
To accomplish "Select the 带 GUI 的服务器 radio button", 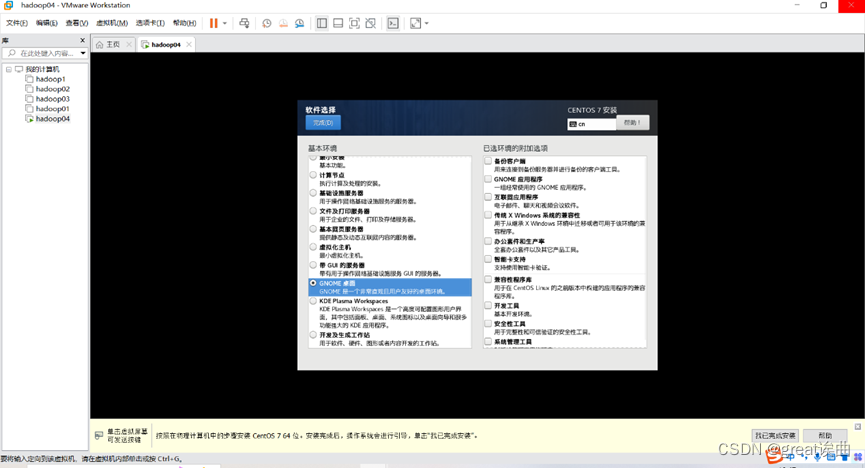I will pos(313,265).
